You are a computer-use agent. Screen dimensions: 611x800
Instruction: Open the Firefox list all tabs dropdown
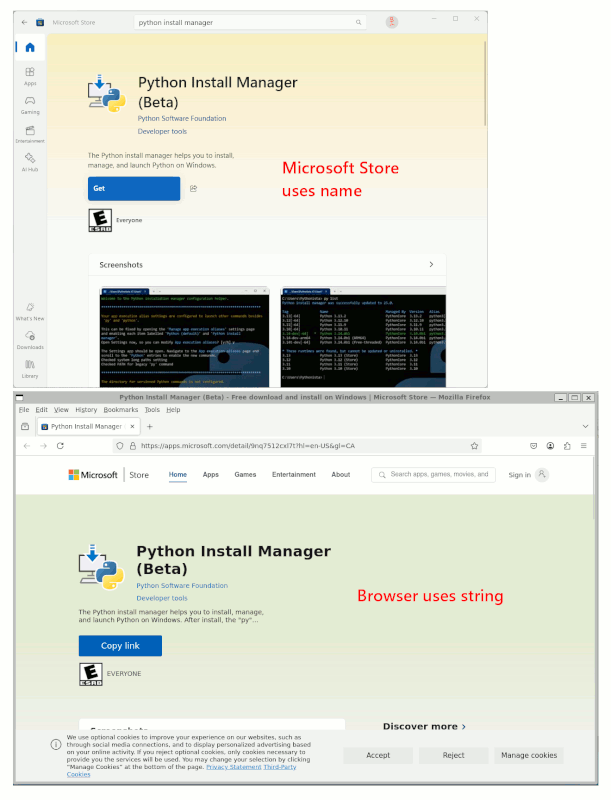(x=585, y=427)
